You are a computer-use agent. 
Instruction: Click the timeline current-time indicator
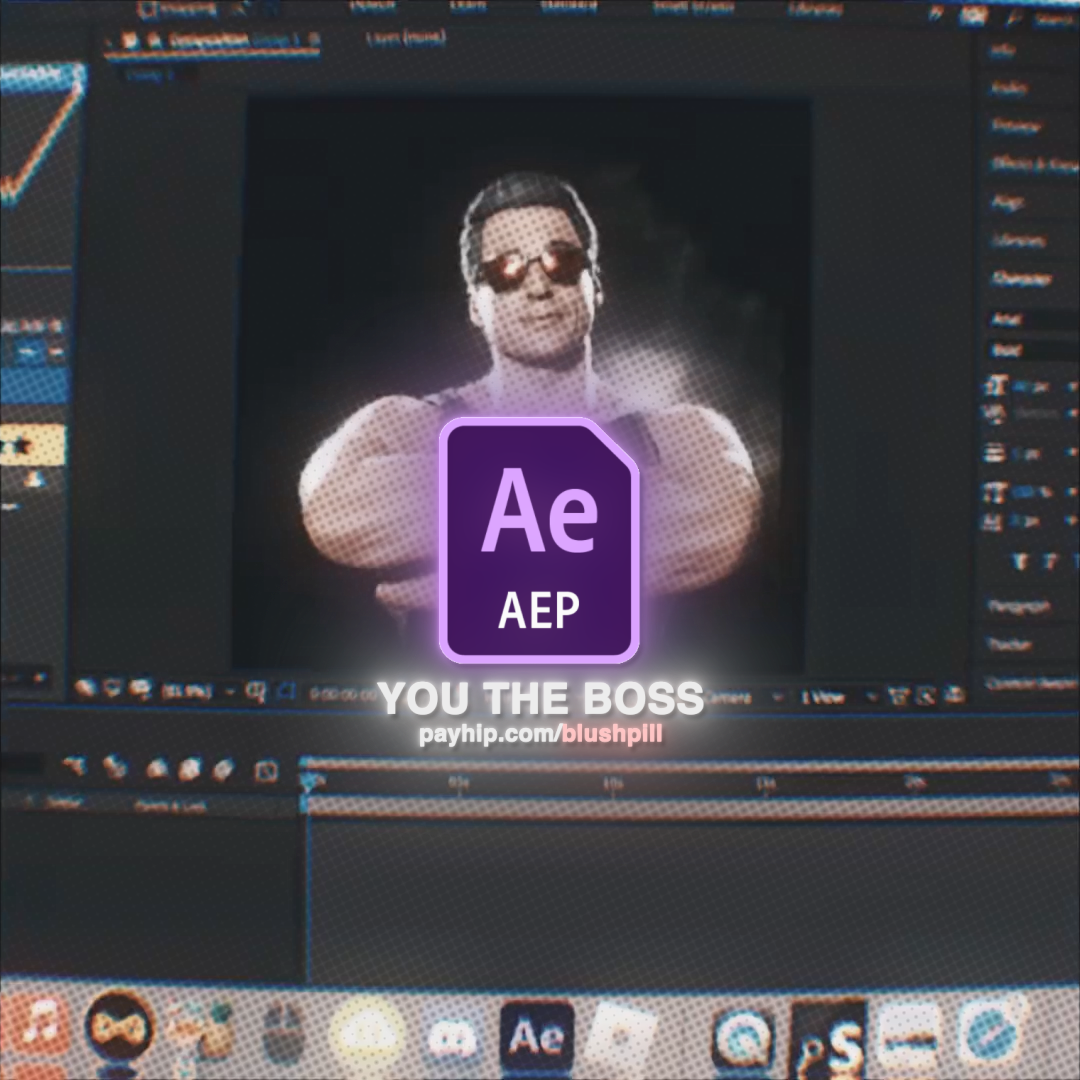pos(309,781)
